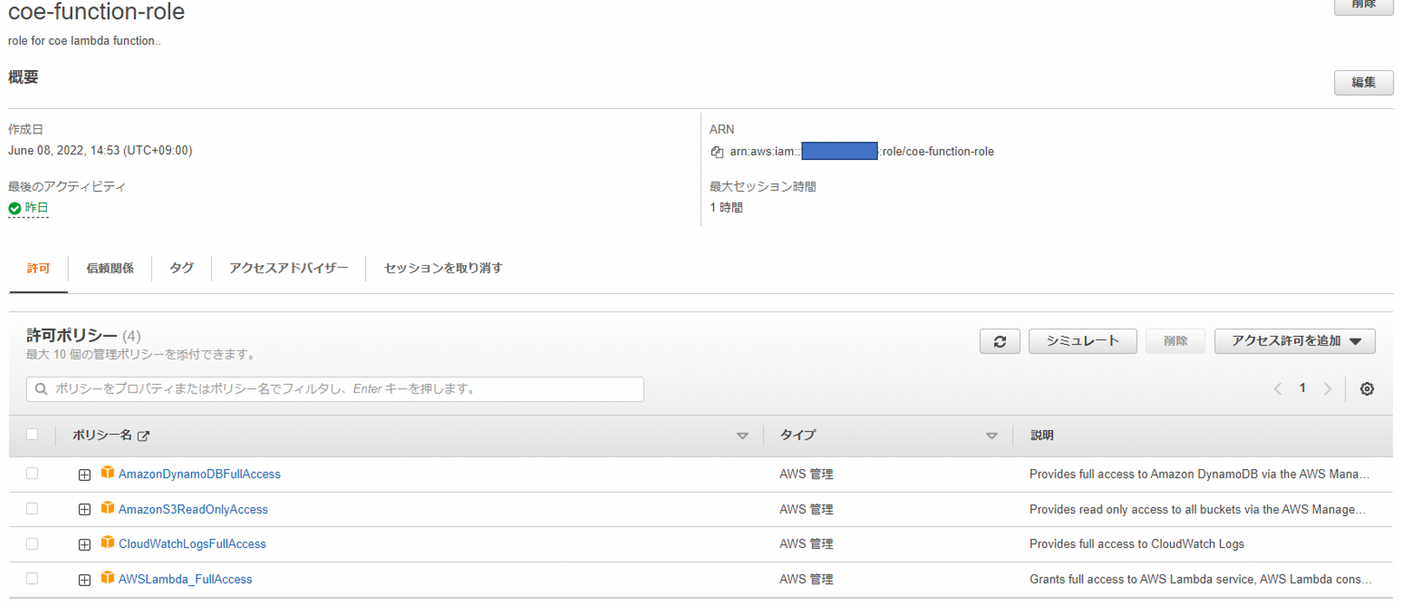This screenshot has height=610, width=1412.
Task: Click the シミュレート button
Action: (1082, 341)
